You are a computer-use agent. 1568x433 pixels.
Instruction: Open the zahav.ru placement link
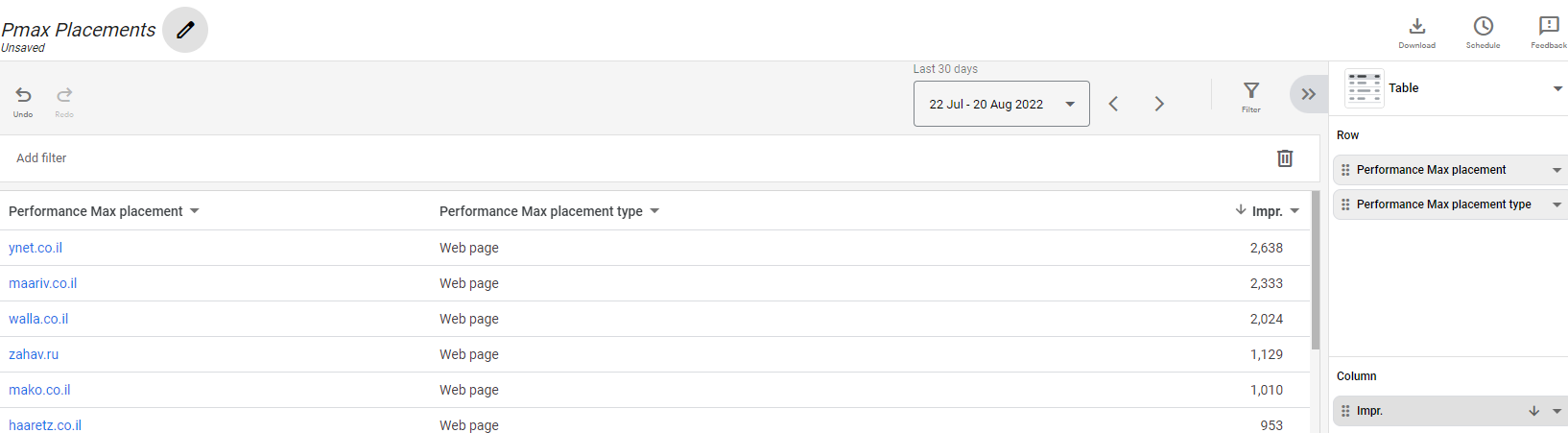pyautogui.click(x=34, y=354)
